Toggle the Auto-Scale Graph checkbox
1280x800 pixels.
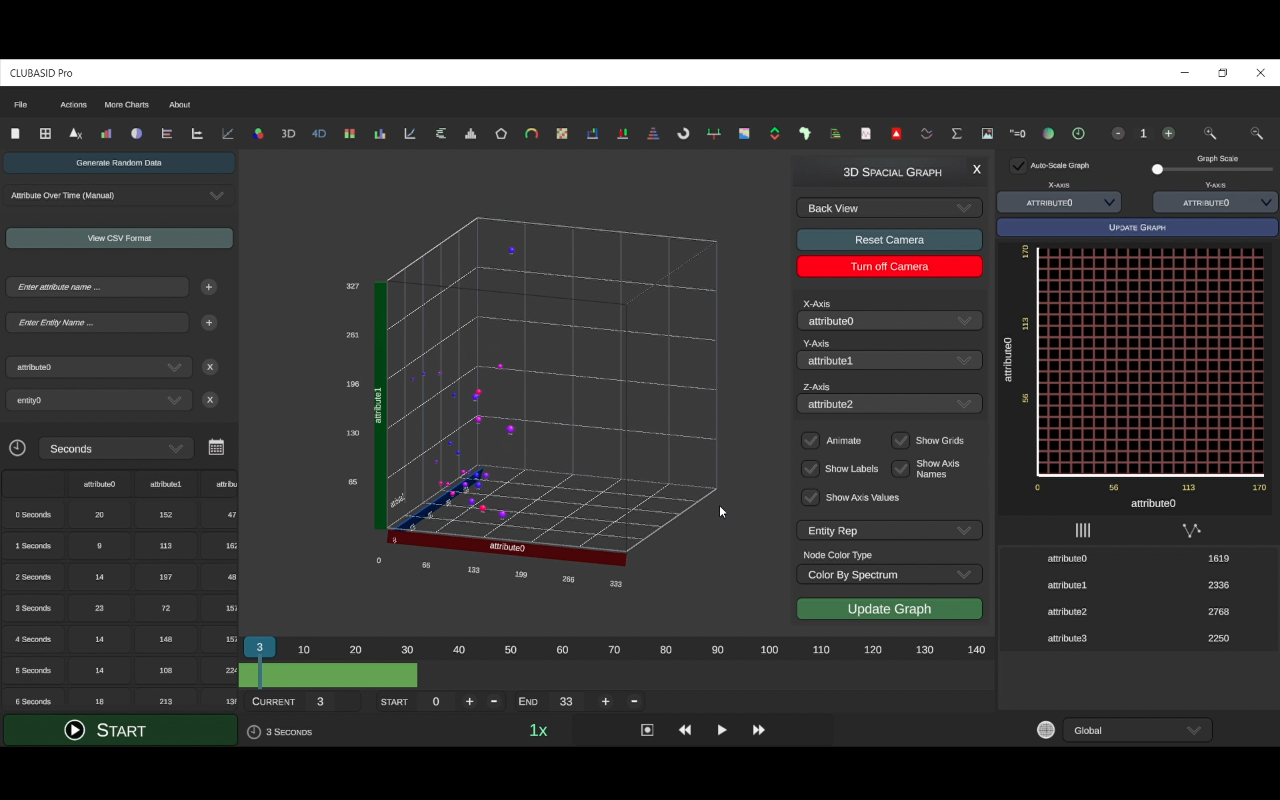click(x=1018, y=165)
